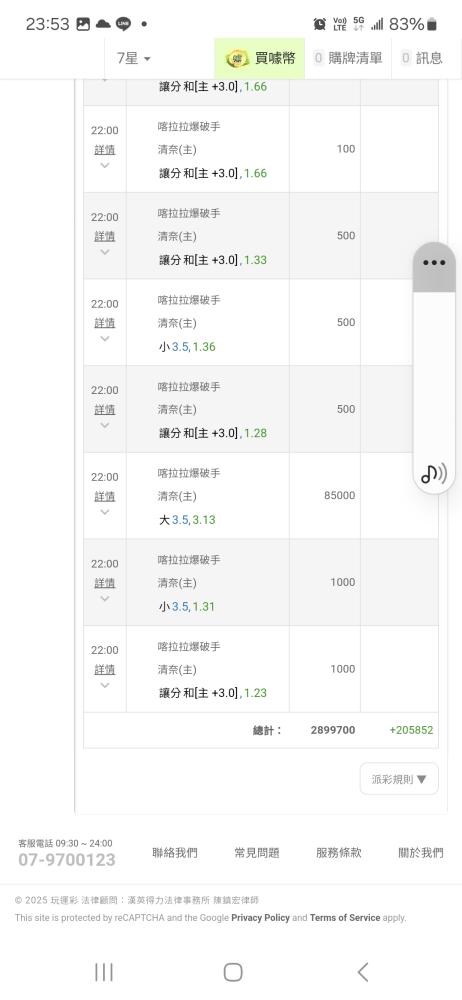
Task: Expand chevron under 詳情 for 85000 bet
Action: (105, 511)
